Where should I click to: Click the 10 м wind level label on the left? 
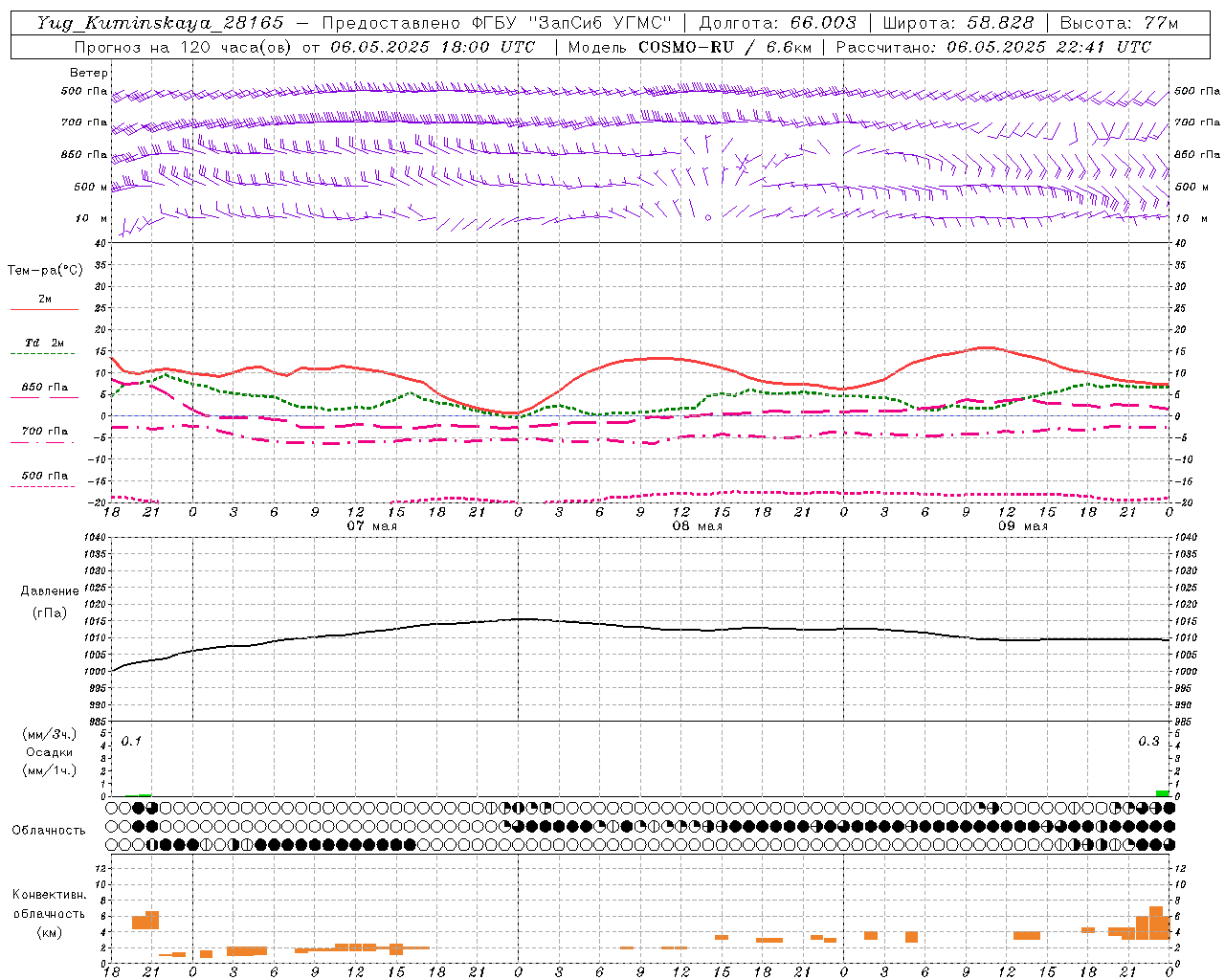92,218
